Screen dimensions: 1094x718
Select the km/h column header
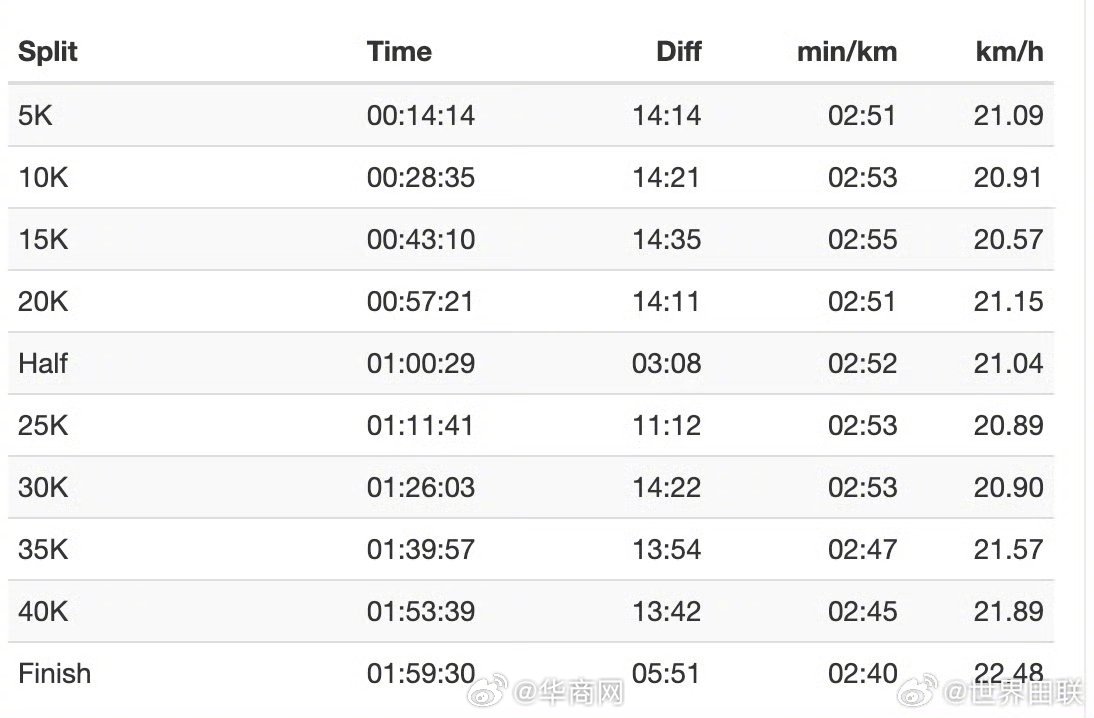[x=1009, y=52]
